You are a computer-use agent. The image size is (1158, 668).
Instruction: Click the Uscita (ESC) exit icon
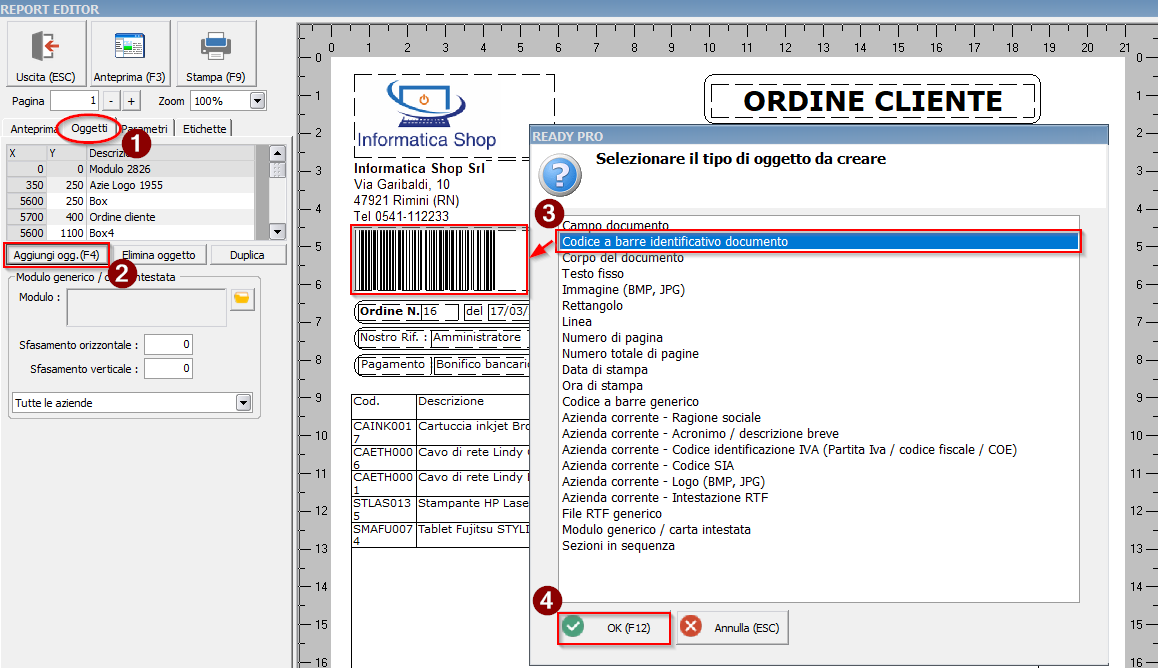(44, 47)
